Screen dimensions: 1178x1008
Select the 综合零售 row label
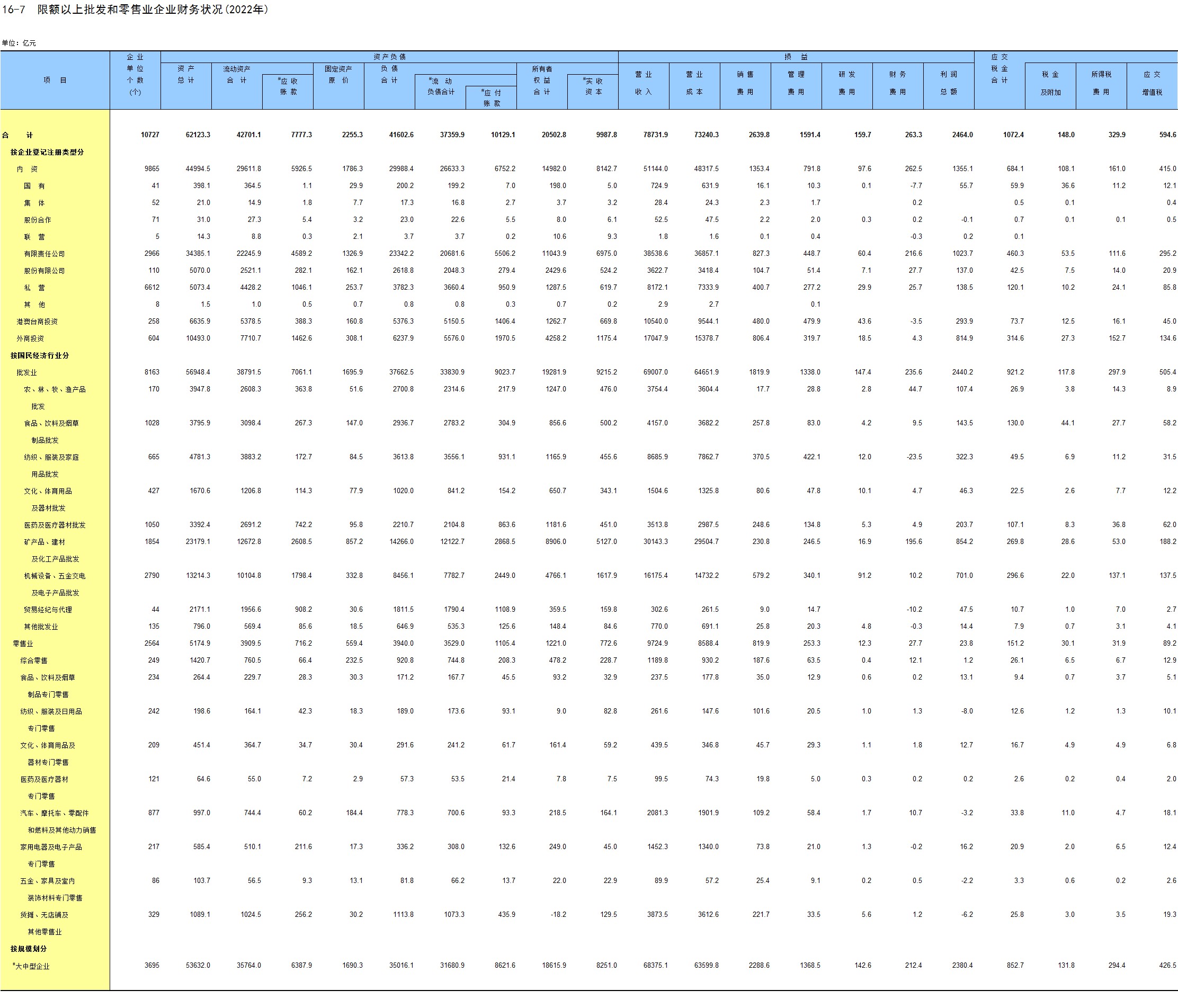click(34, 661)
